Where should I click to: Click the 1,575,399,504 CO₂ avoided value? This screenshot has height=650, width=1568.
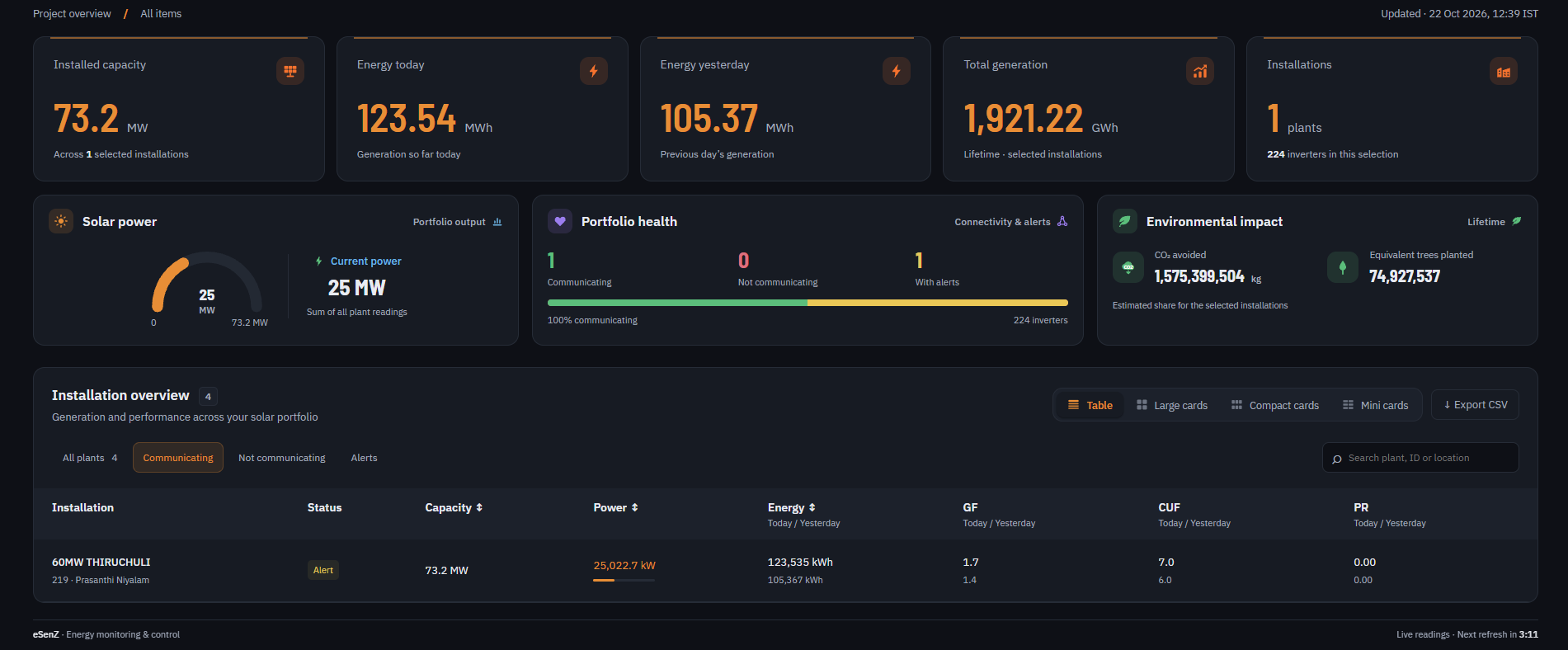tap(1199, 276)
